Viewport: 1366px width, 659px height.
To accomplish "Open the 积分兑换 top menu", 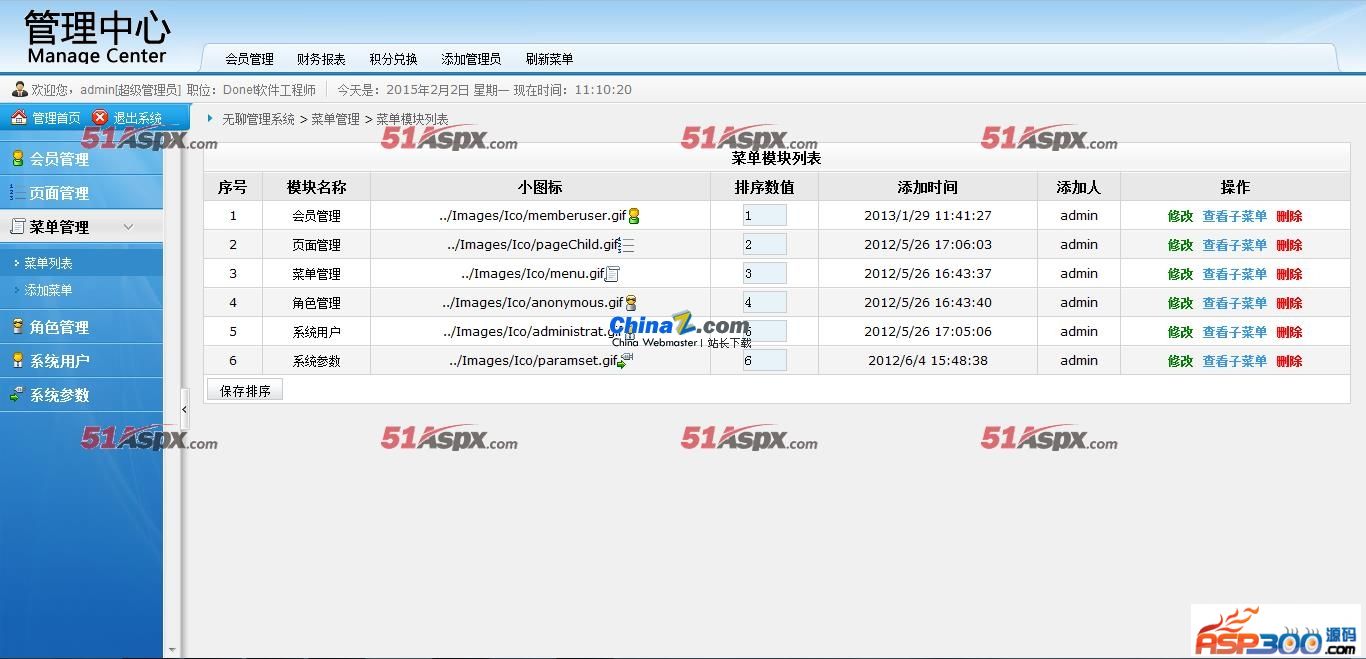I will [x=393, y=59].
